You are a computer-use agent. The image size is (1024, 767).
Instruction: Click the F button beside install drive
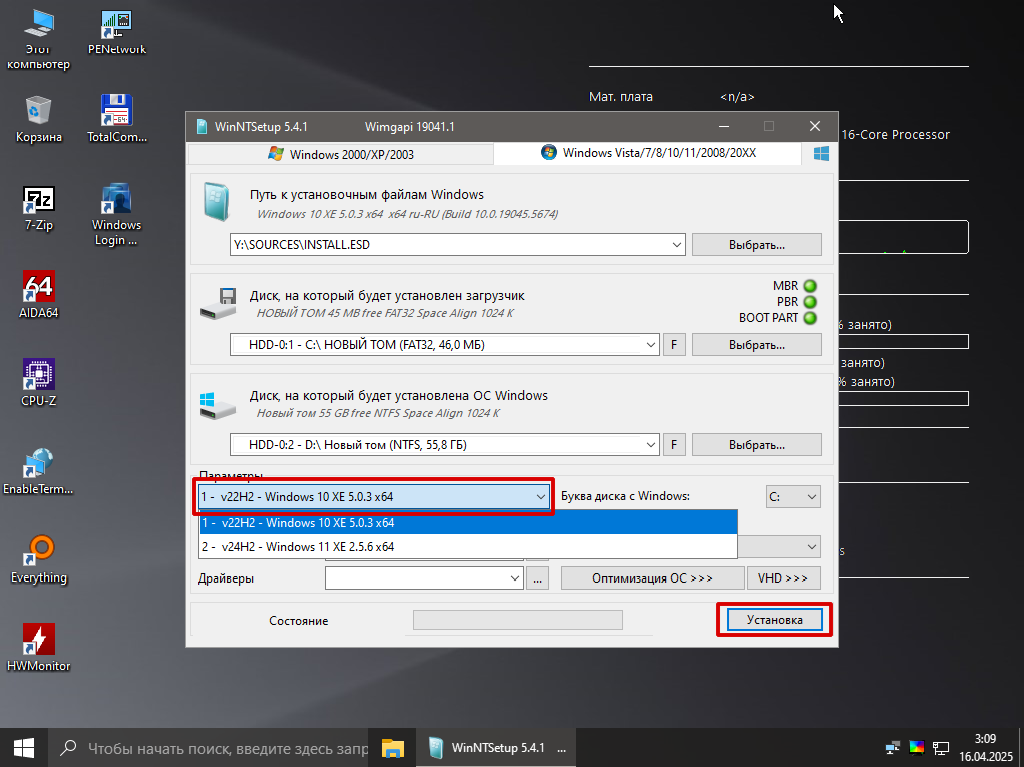pyautogui.click(x=674, y=445)
